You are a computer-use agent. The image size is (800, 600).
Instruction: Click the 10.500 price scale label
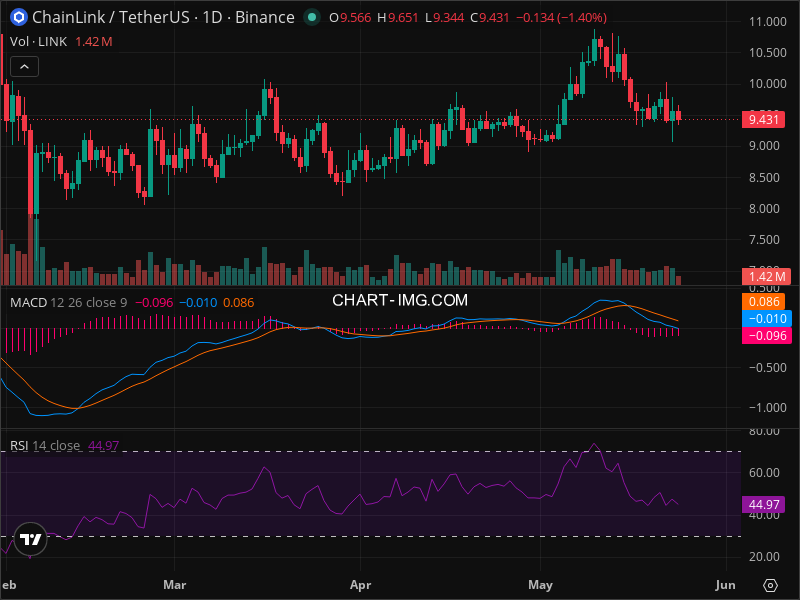[767, 53]
